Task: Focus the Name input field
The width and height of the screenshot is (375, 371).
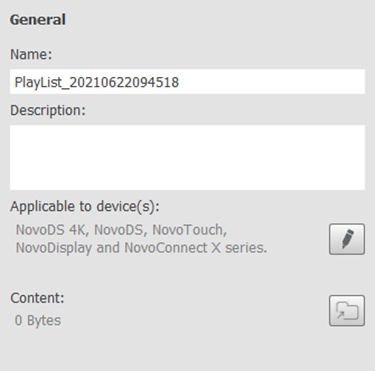Action: click(x=187, y=82)
